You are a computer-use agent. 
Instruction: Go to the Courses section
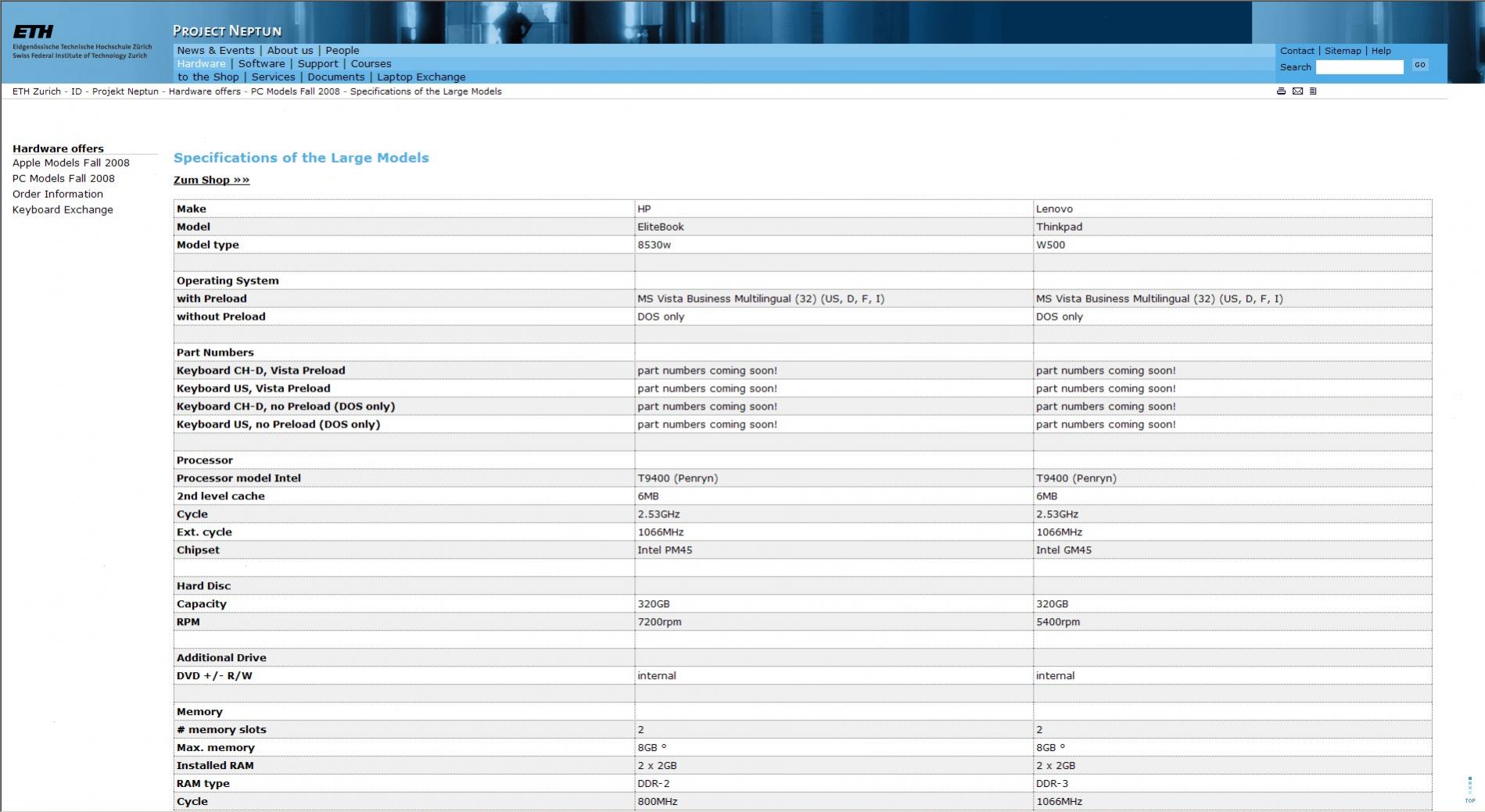(371, 64)
